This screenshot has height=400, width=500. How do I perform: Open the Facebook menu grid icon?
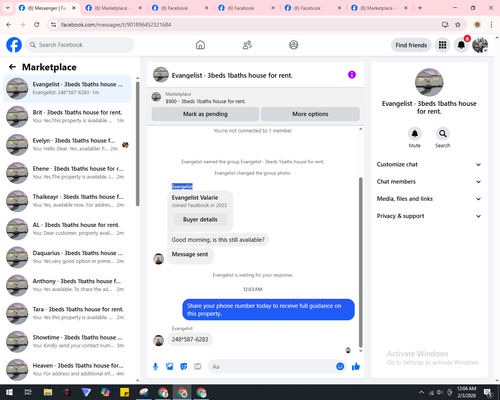click(442, 45)
